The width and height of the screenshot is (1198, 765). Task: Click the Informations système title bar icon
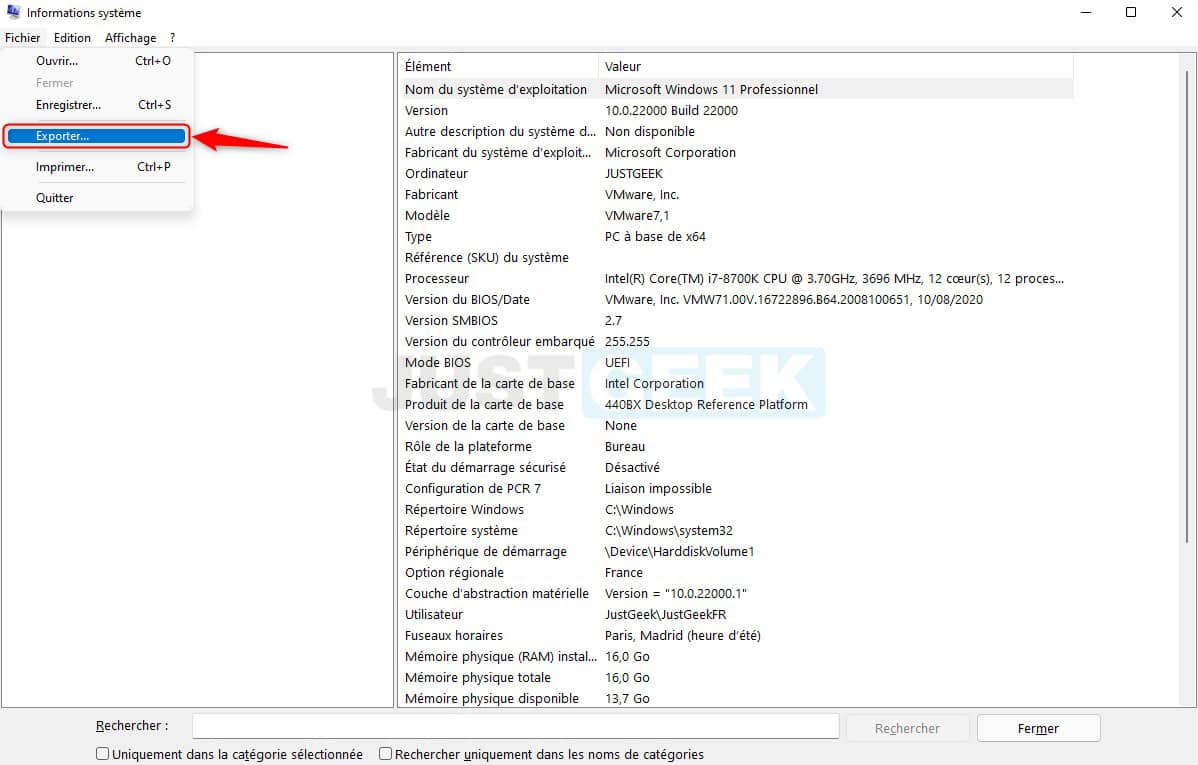click(x=13, y=12)
